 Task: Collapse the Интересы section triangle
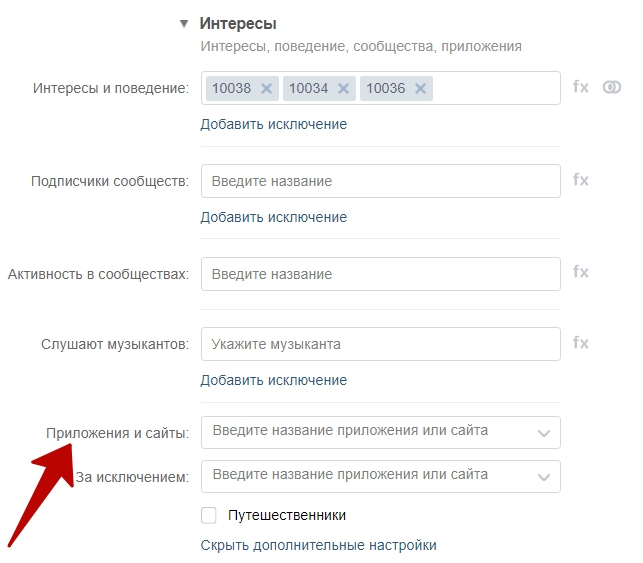pyautogui.click(x=184, y=24)
